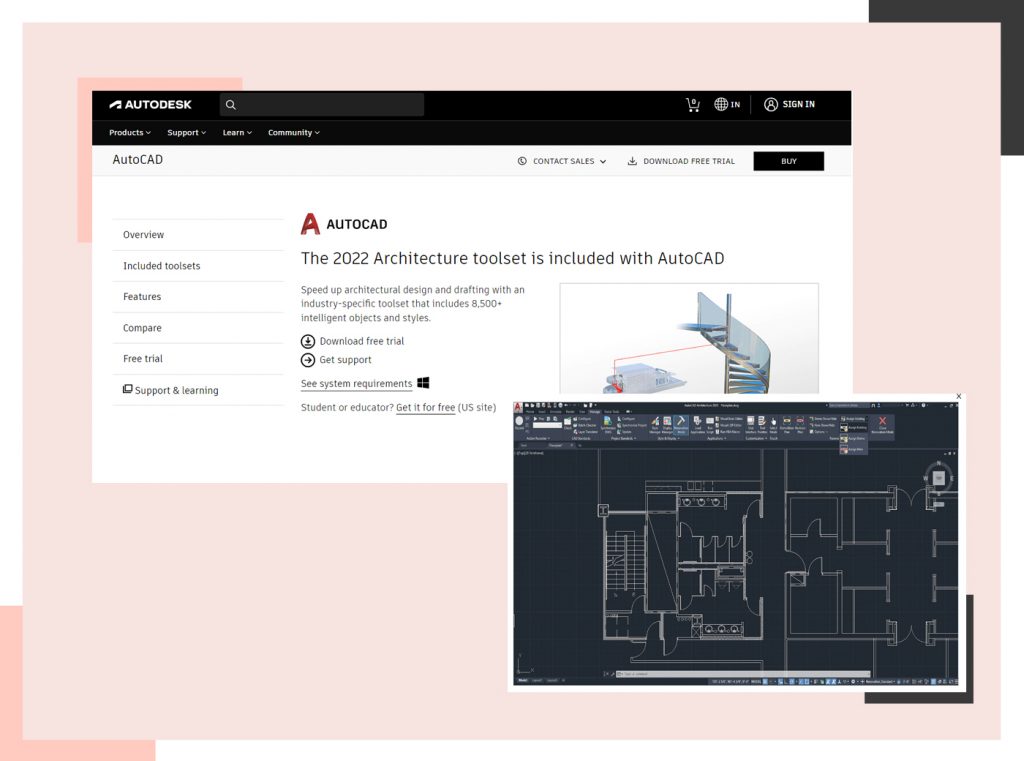Click the hand Select Mode ribbon icon
The width and height of the screenshot is (1024, 761).
pyautogui.click(x=773, y=421)
